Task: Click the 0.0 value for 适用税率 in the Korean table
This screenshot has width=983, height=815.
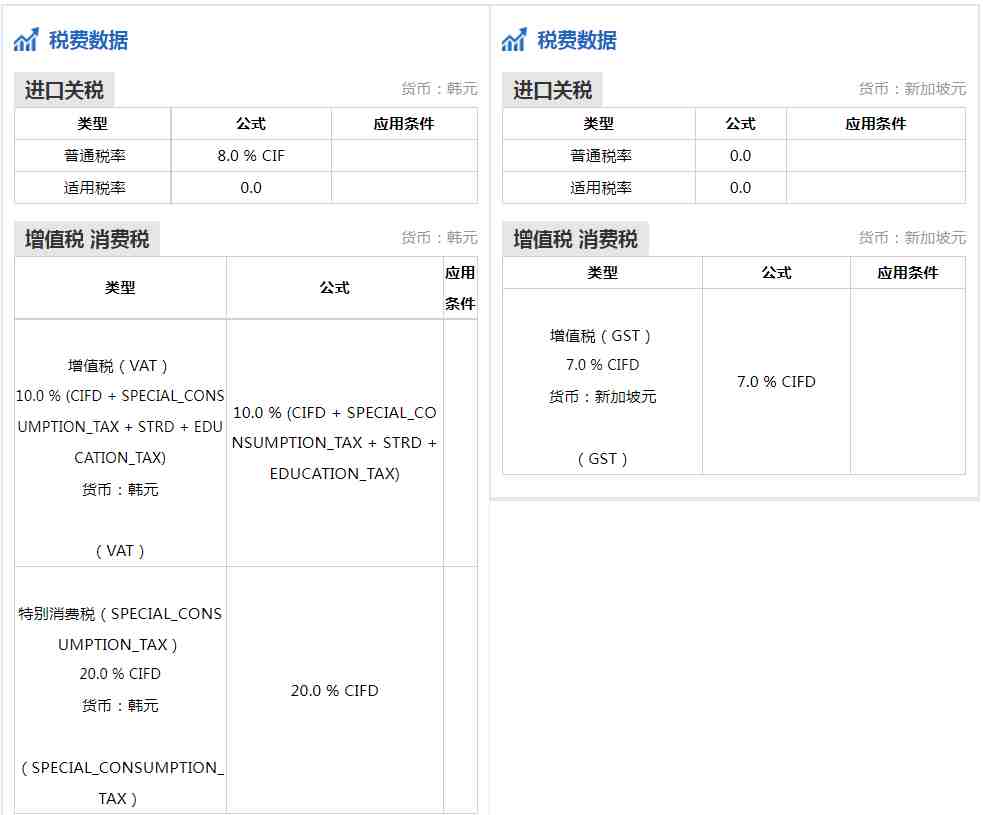Action: pyautogui.click(x=251, y=187)
